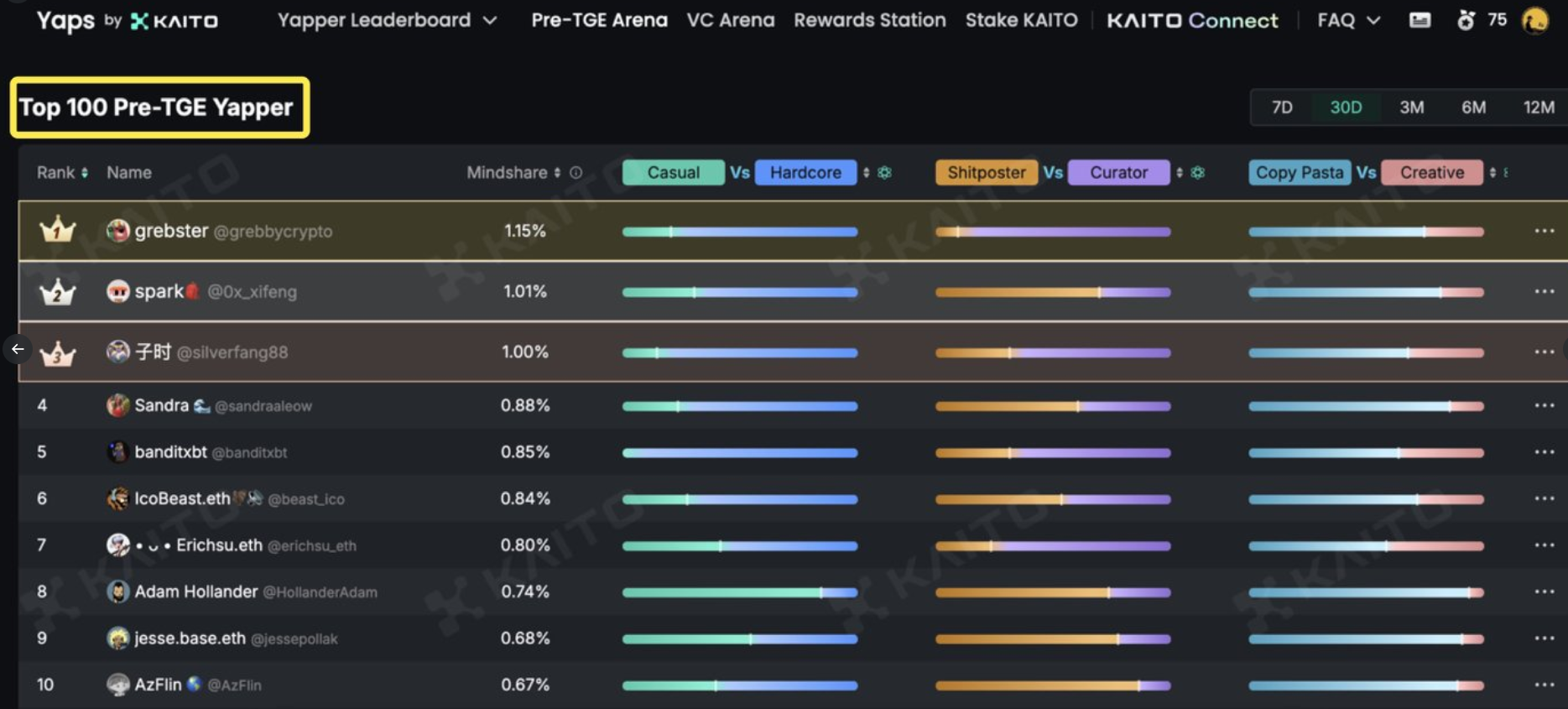Open more options for Adam Hollander row
The image size is (1568, 709).
click(1545, 592)
